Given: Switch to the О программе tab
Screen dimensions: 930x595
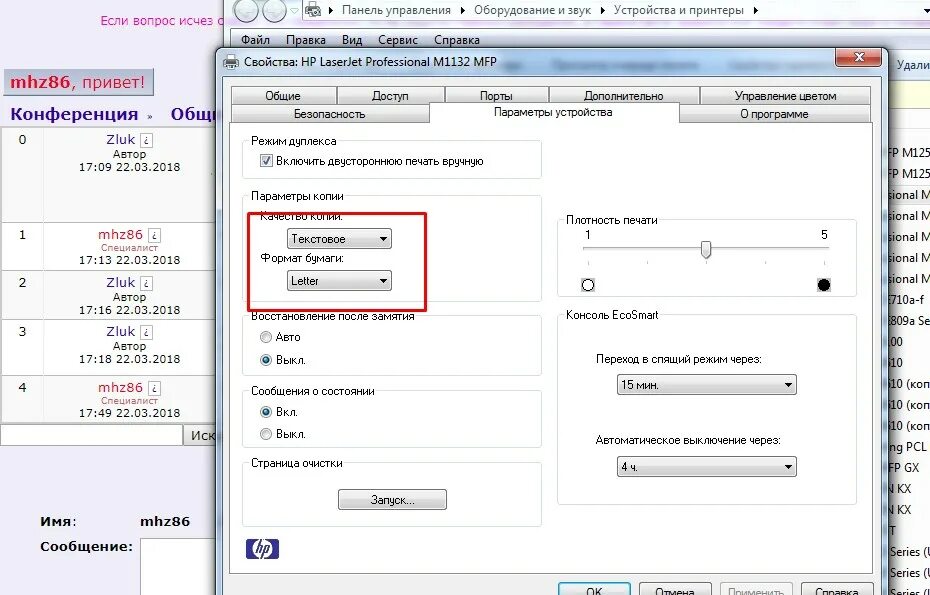Looking at the screenshot, I should click(x=775, y=114).
